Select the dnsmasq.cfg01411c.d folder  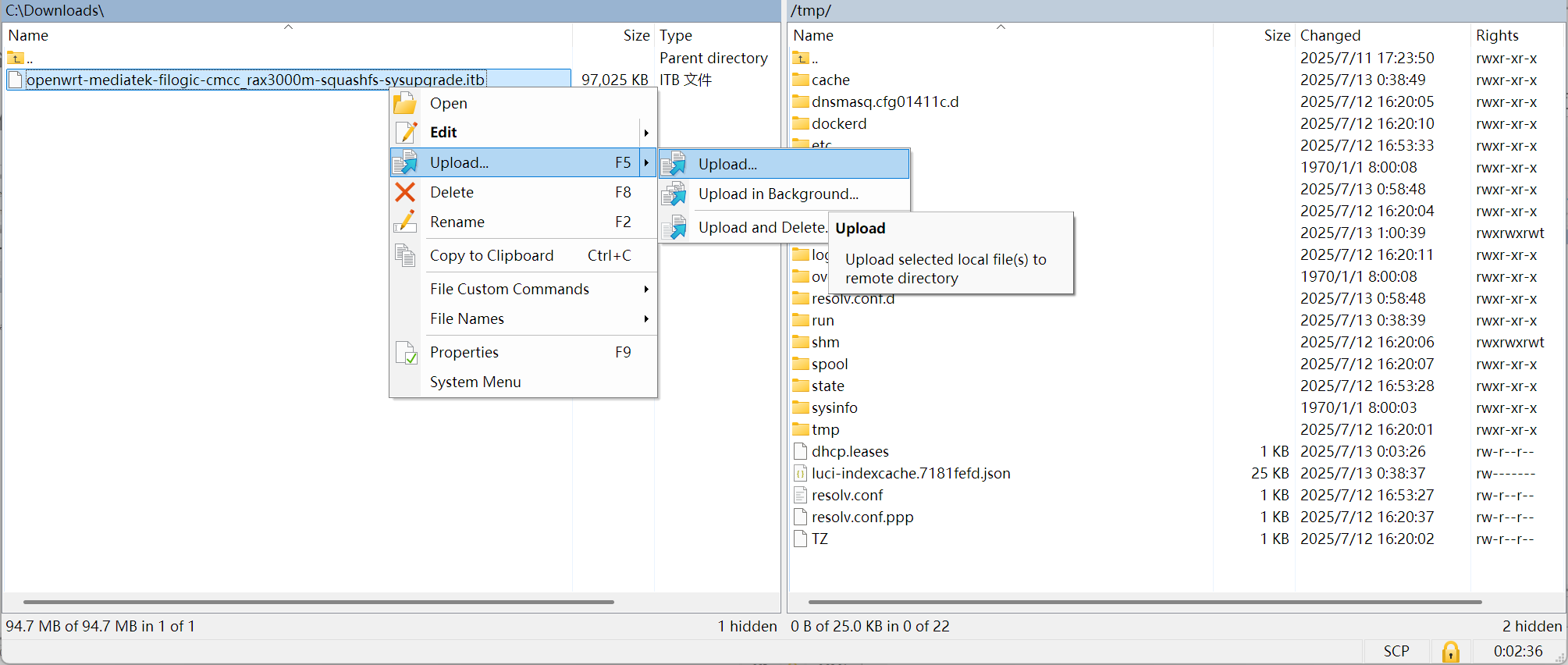[x=885, y=101]
